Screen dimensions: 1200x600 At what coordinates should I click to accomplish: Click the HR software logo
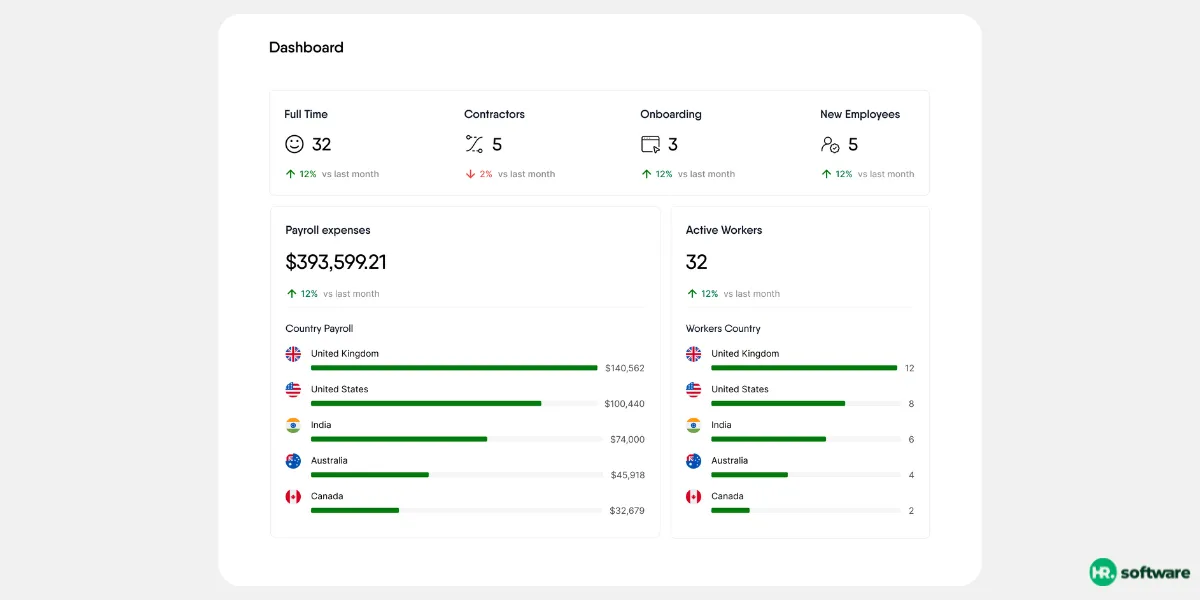pyautogui.click(x=1140, y=572)
